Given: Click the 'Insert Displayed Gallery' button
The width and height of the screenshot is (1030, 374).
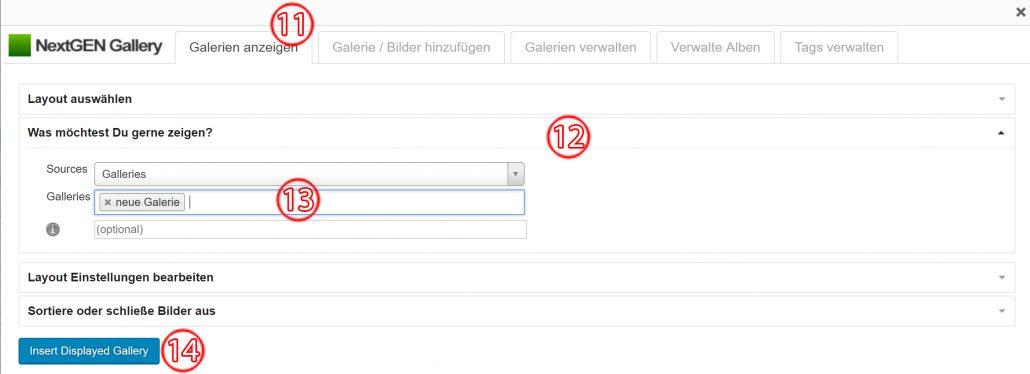Looking at the screenshot, I should 89,351.
